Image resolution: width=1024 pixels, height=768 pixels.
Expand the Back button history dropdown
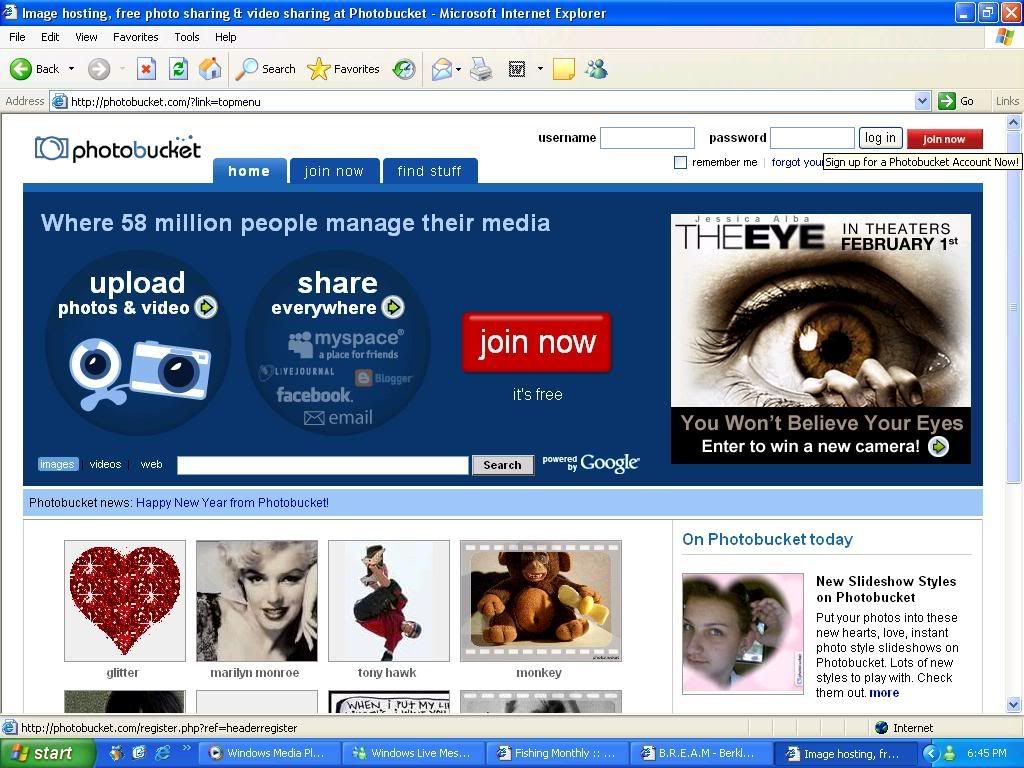tap(71, 69)
